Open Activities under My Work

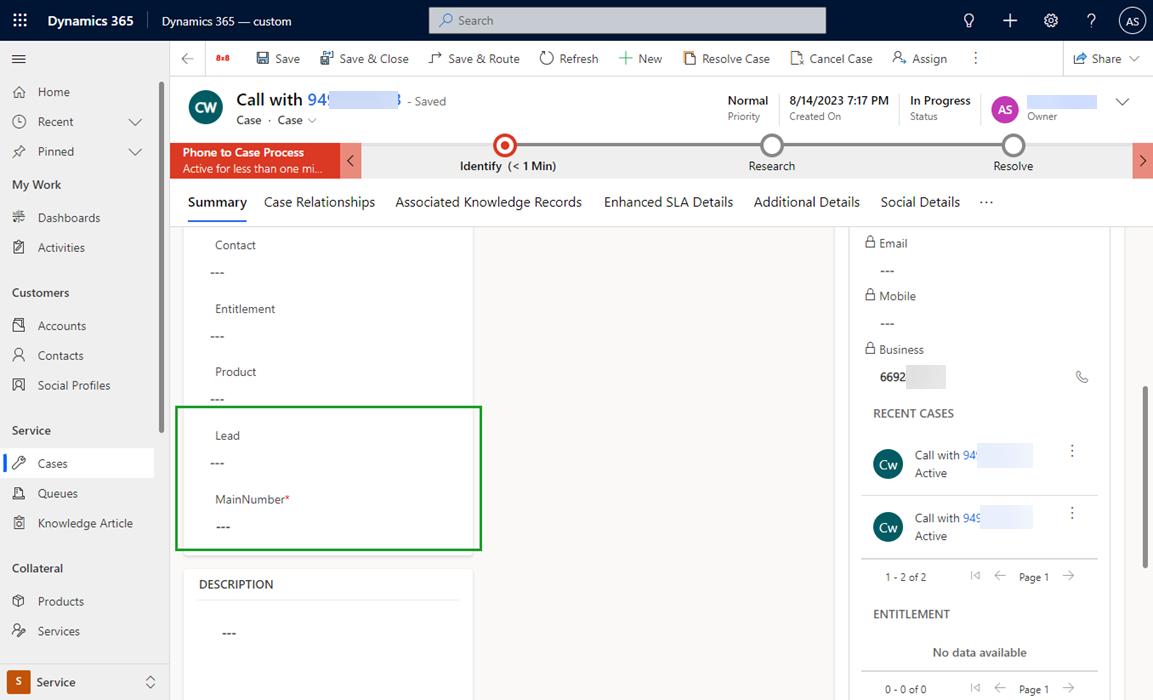[x=63, y=247]
